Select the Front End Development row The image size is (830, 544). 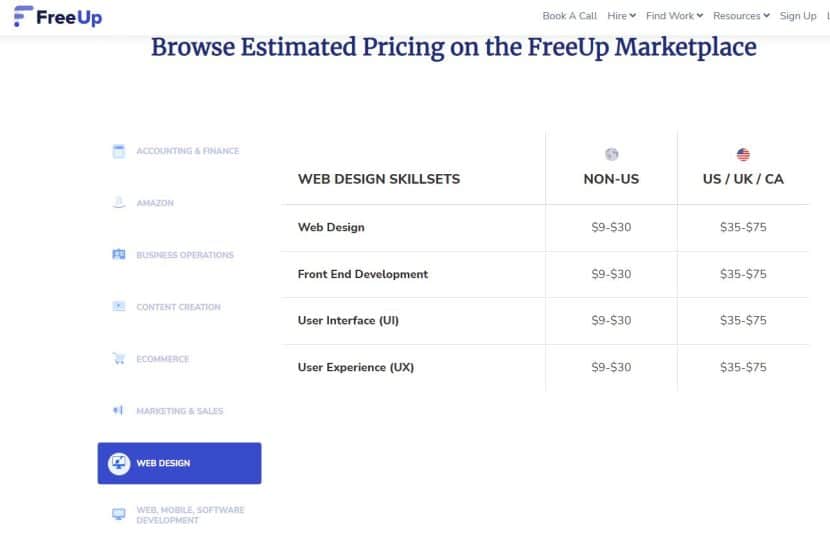pos(363,274)
